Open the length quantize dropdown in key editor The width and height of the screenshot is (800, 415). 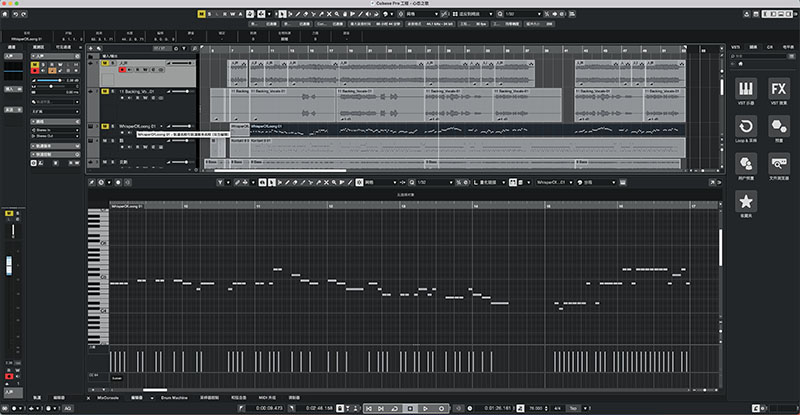pos(490,182)
